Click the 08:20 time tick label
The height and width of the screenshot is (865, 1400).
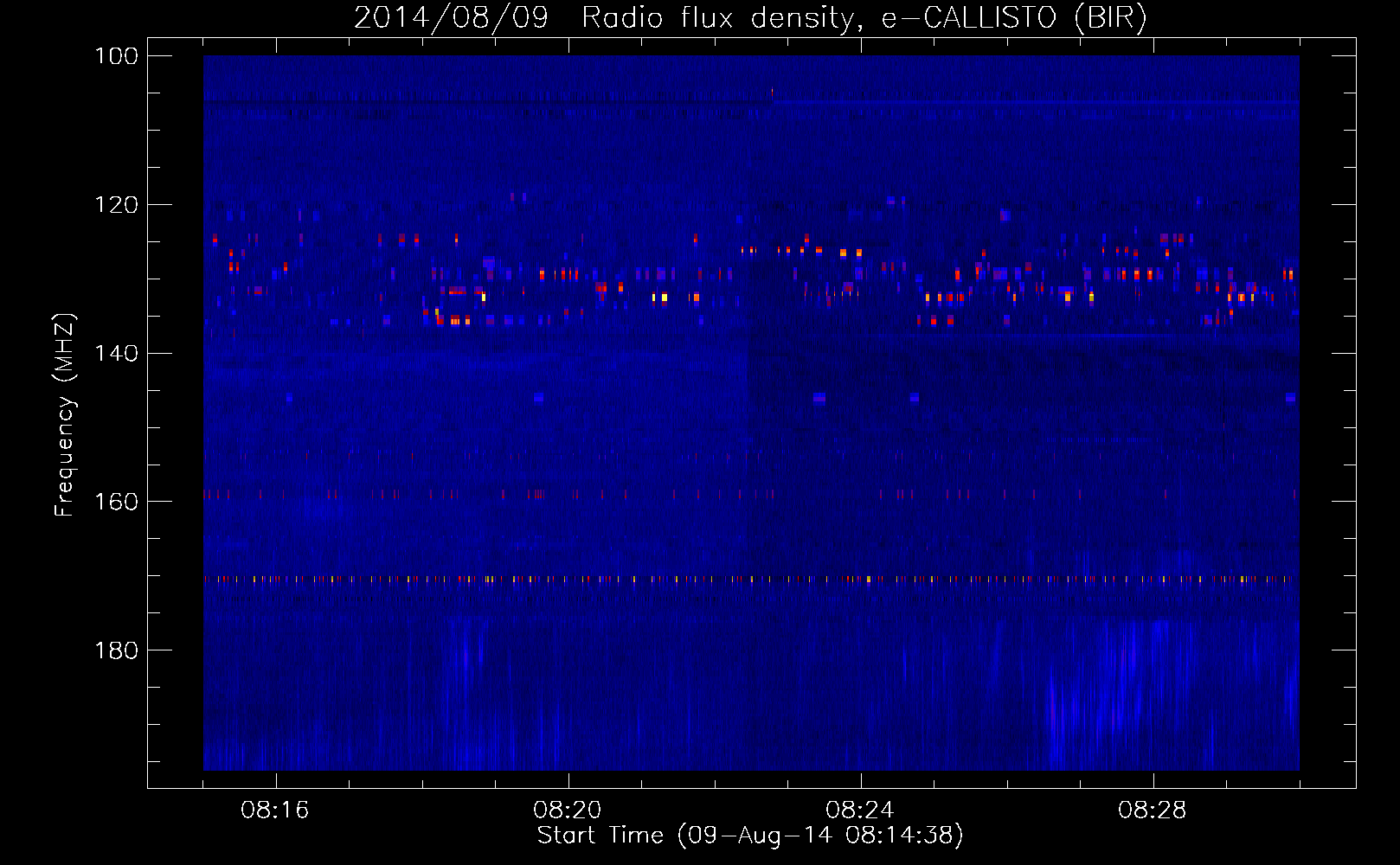[568, 811]
